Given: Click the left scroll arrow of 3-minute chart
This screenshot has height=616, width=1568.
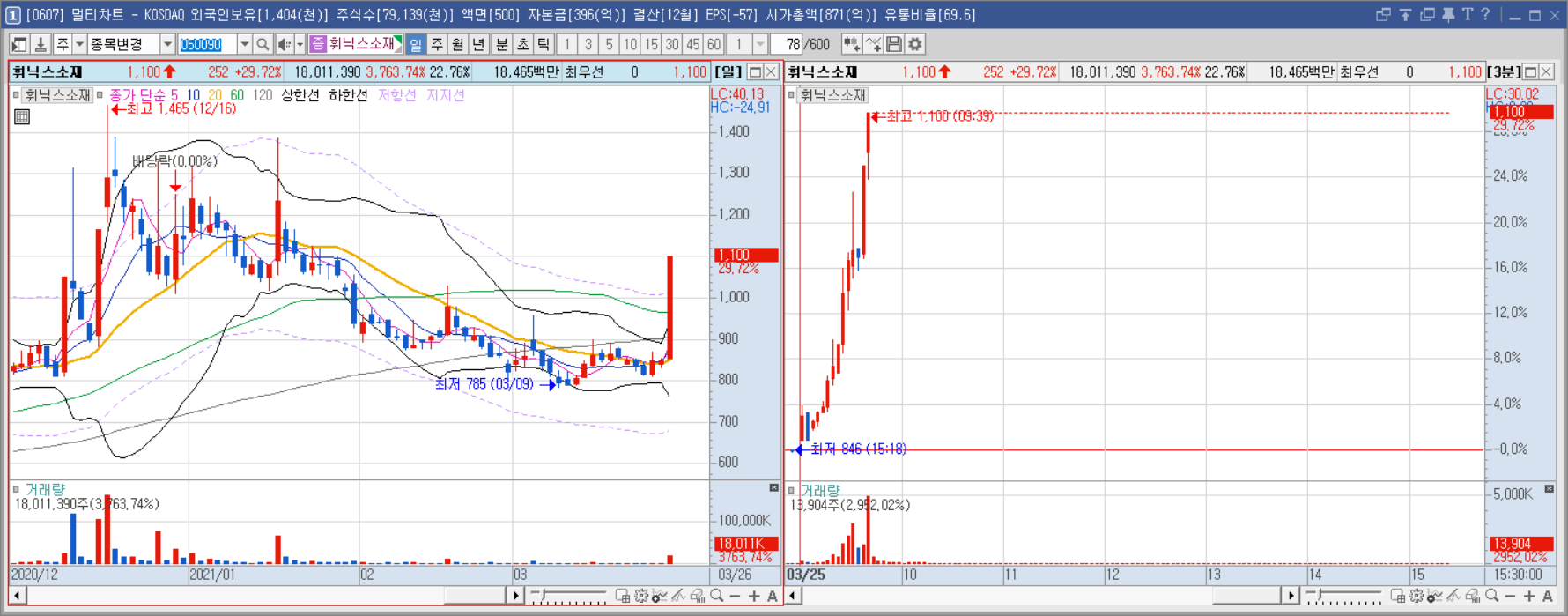Looking at the screenshot, I should point(792,597).
